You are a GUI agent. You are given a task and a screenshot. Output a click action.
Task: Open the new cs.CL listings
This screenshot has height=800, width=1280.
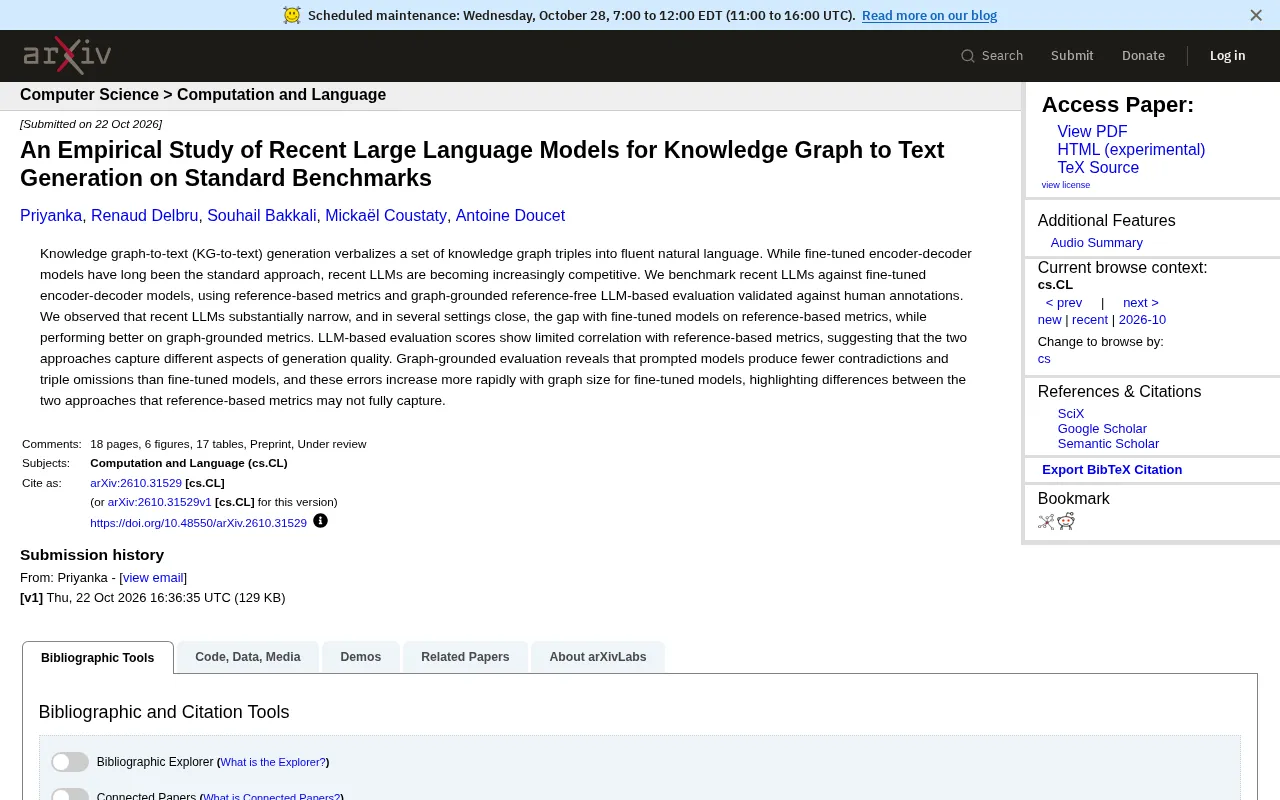[x=1049, y=320]
